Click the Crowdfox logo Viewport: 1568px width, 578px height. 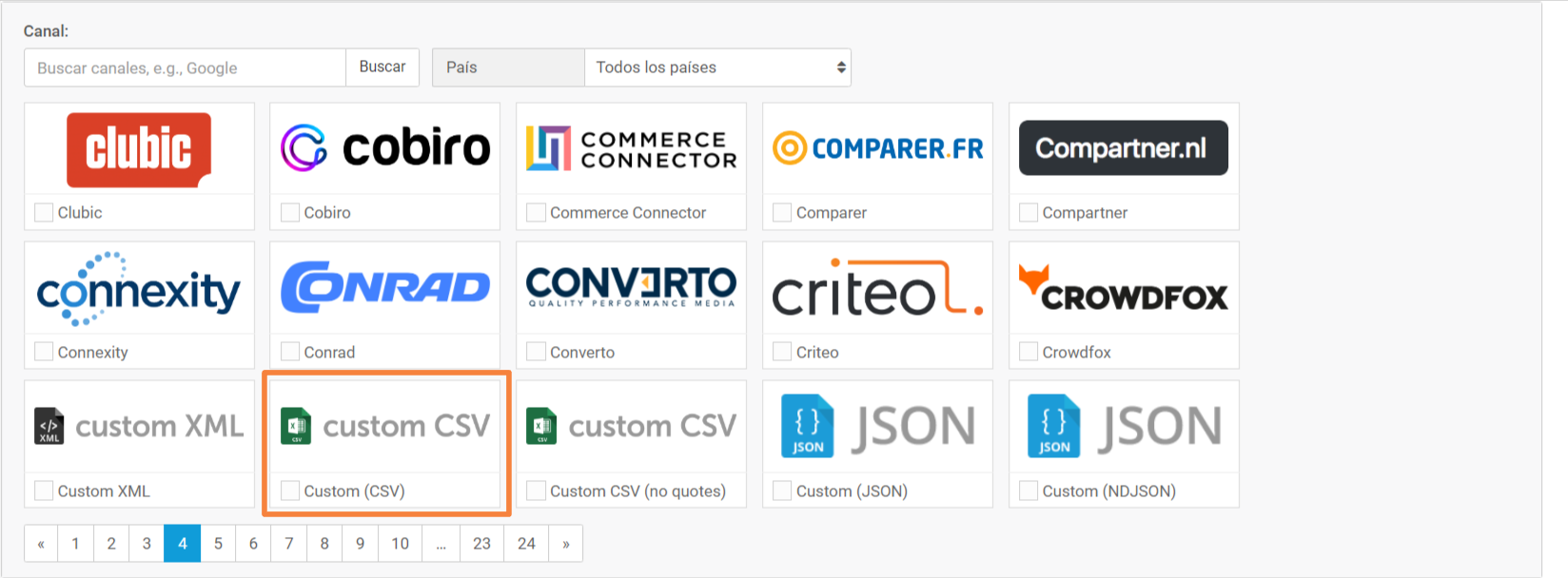(1124, 288)
